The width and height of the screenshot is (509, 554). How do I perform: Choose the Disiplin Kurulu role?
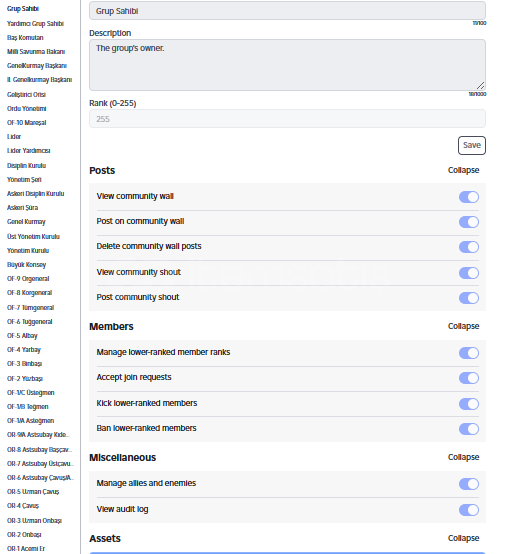tap(26, 165)
